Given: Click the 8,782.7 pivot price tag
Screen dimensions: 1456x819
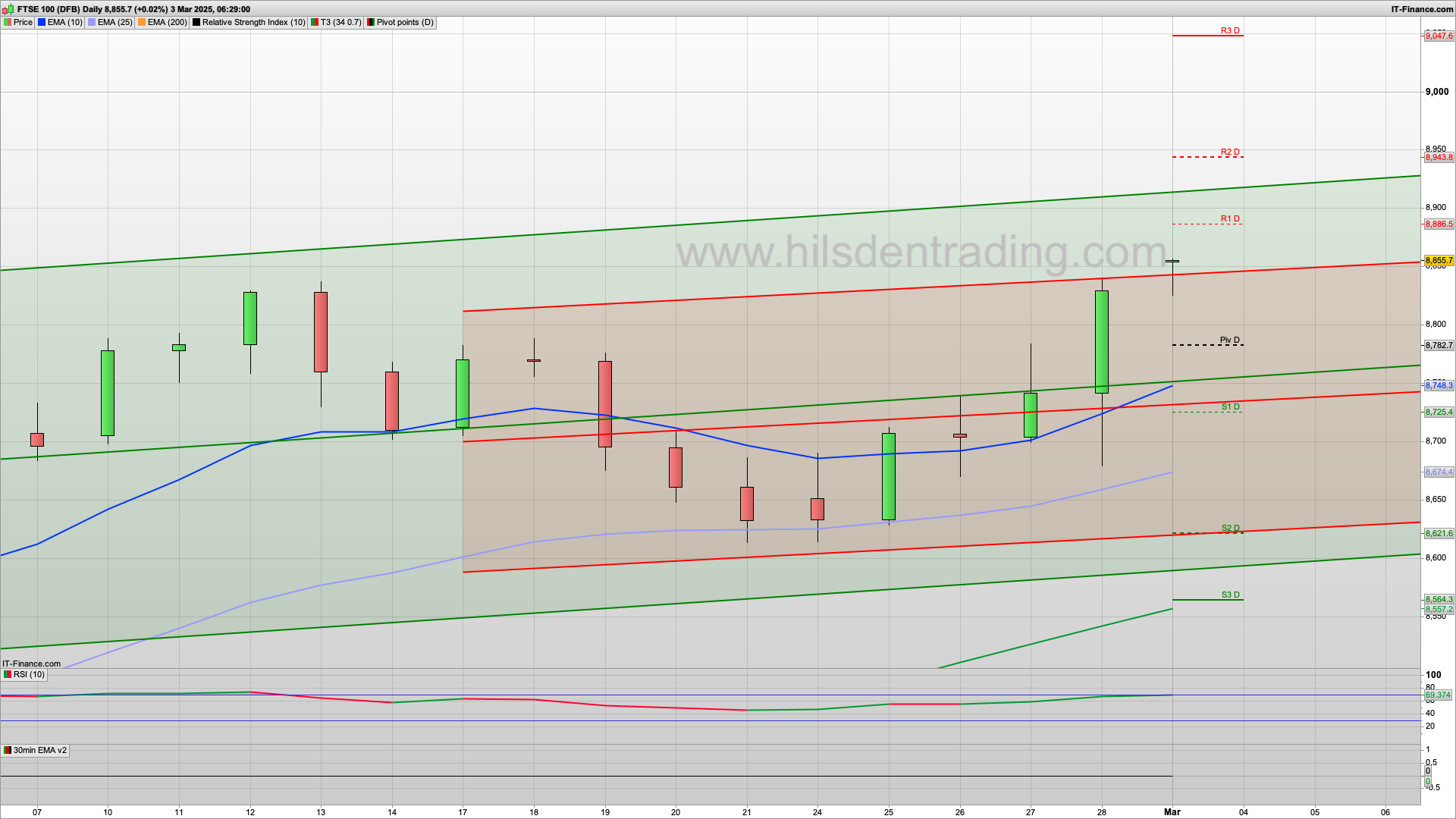Looking at the screenshot, I should [x=1439, y=346].
